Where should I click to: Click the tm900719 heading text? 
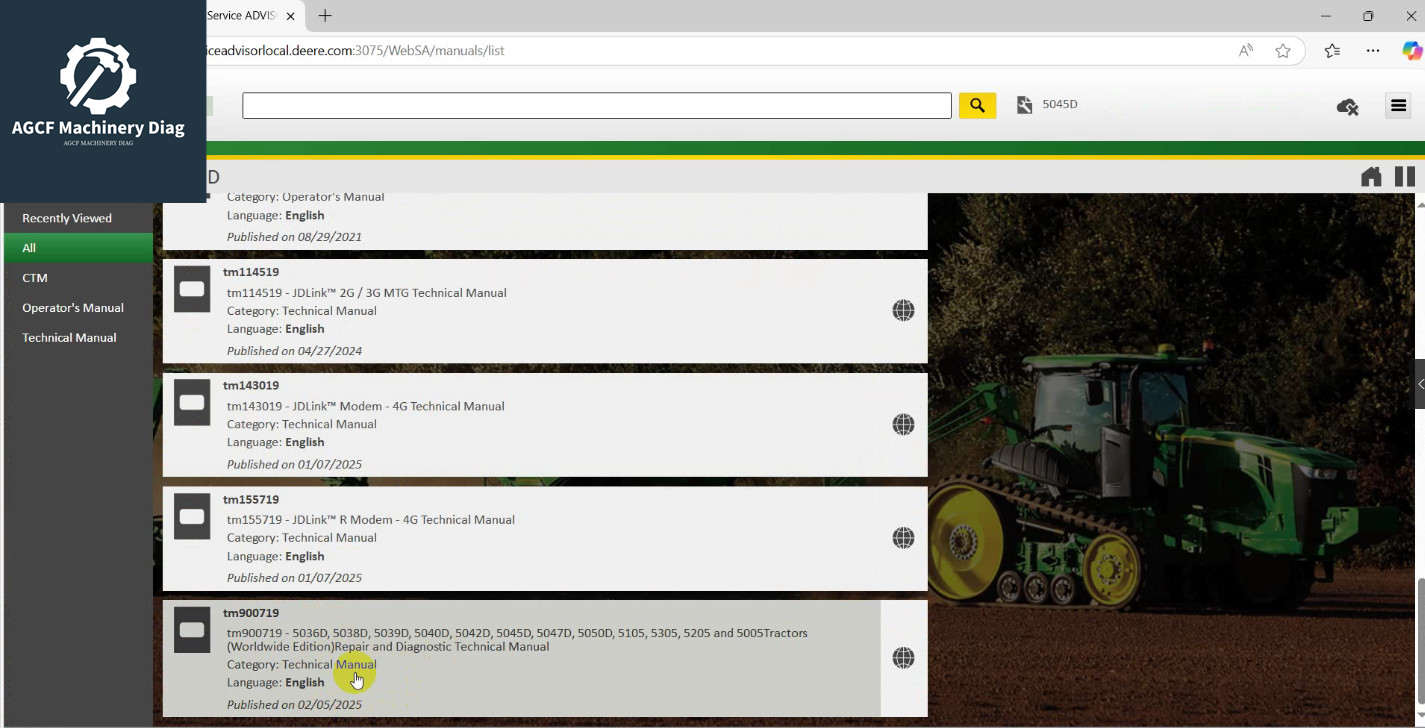(251, 613)
